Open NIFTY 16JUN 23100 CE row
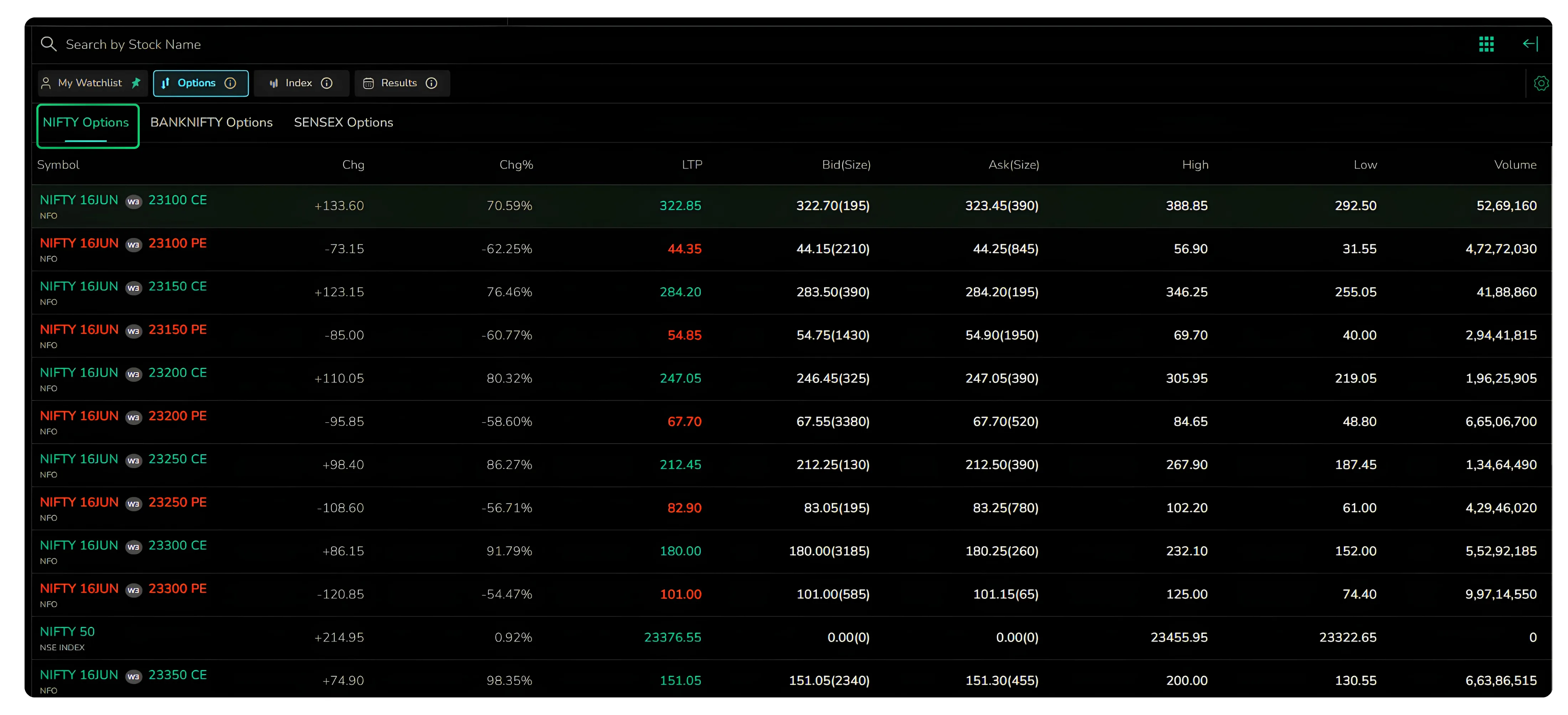Viewport: 1568px width, 715px height. [x=791, y=206]
